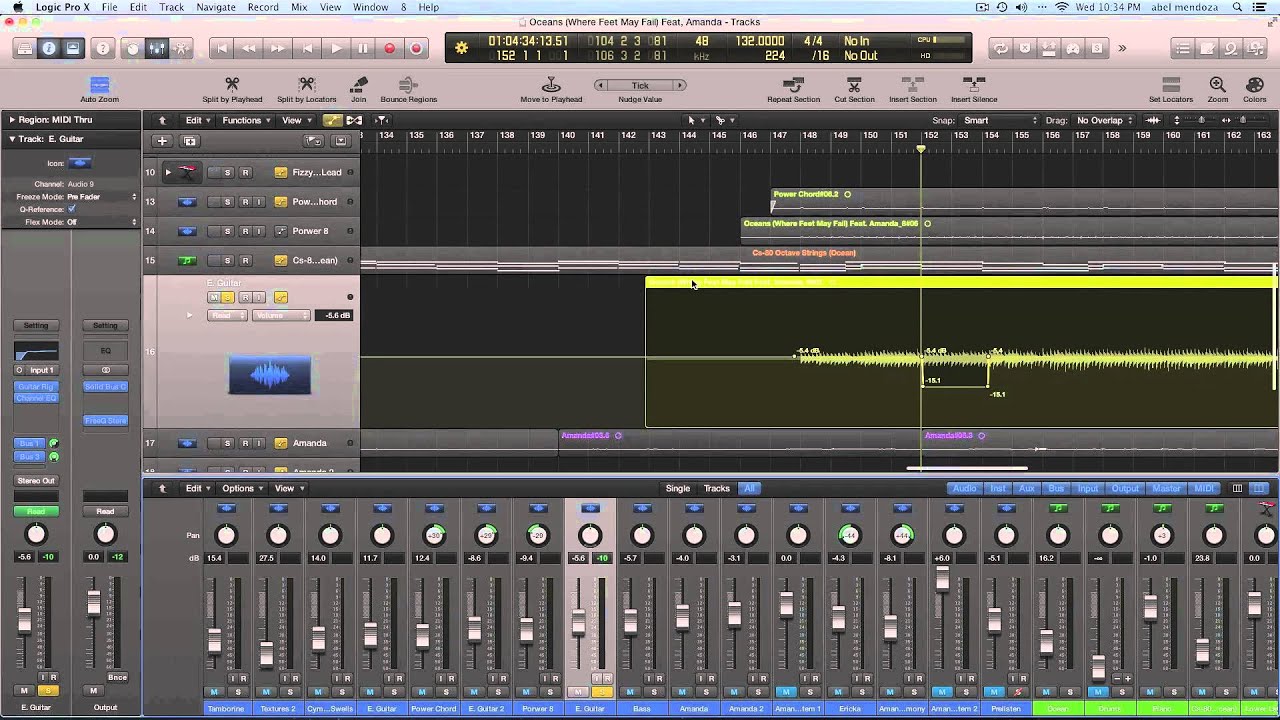Click the Add Track plus button
Viewport: 1280px width, 720px height.
pyautogui.click(x=163, y=141)
